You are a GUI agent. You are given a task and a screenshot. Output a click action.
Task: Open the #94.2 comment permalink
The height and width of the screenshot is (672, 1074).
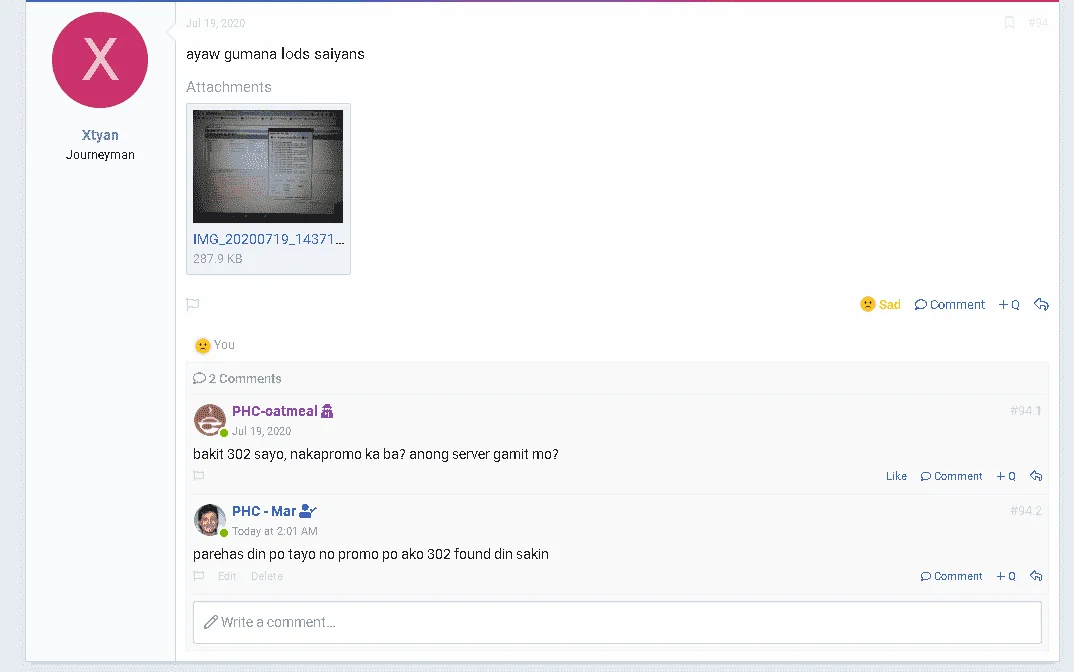pyautogui.click(x=1025, y=510)
